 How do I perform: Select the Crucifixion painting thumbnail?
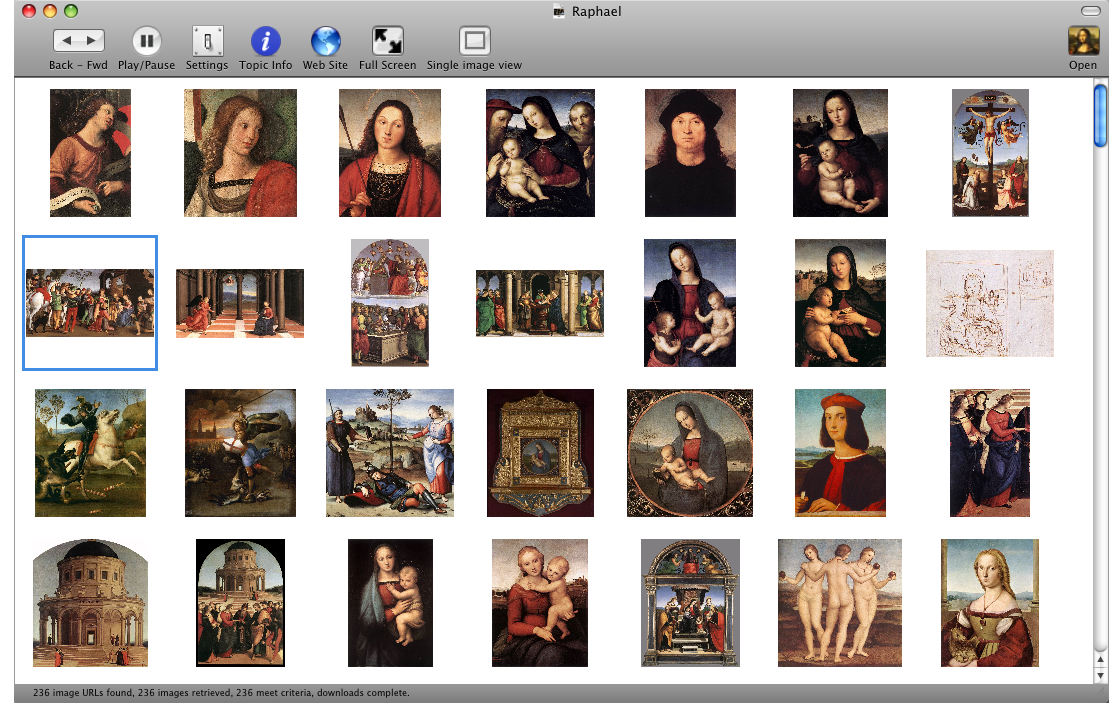pyautogui.click(x=990, y=153)
